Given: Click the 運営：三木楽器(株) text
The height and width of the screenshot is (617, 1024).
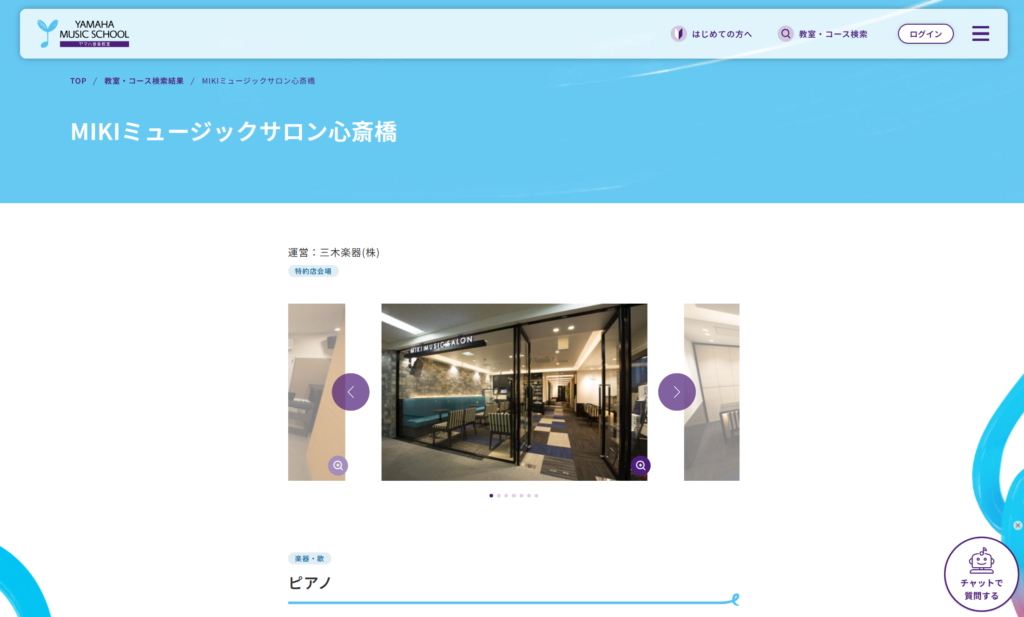Looking at the screenshot, I should (334, 253).
